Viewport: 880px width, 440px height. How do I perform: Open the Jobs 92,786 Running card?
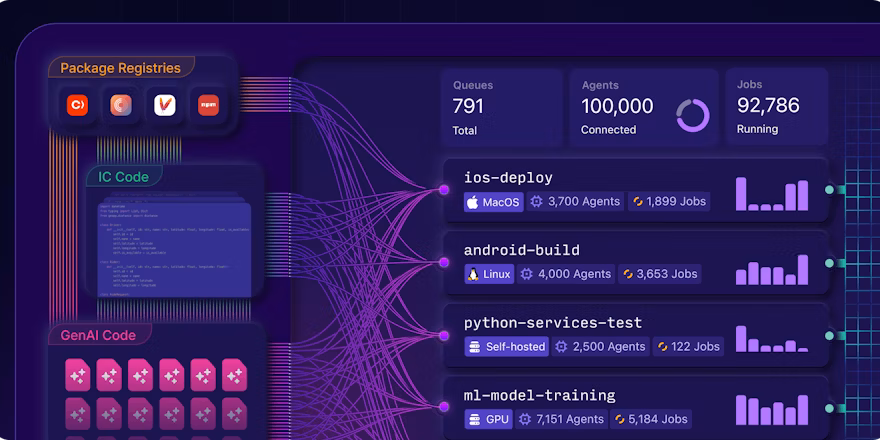tap(777, 108)
